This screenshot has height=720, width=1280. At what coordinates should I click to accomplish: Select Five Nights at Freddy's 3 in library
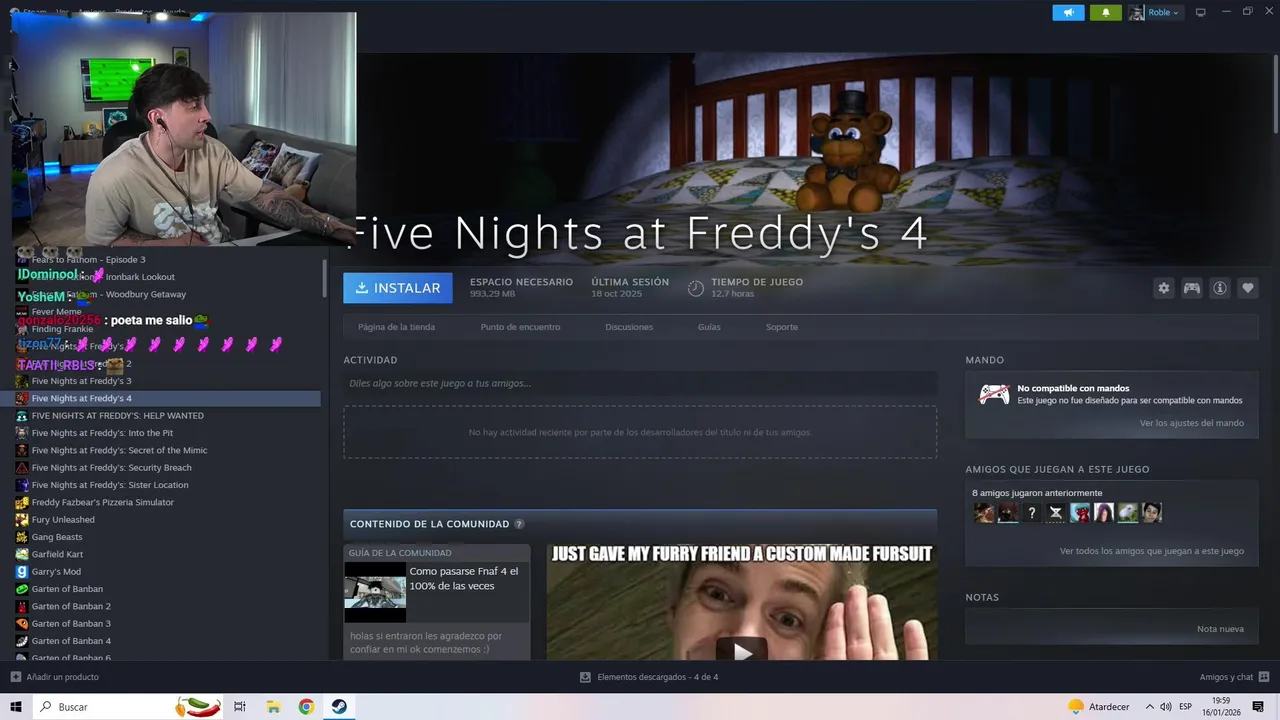pyautogui.click(x=81, y=381)
